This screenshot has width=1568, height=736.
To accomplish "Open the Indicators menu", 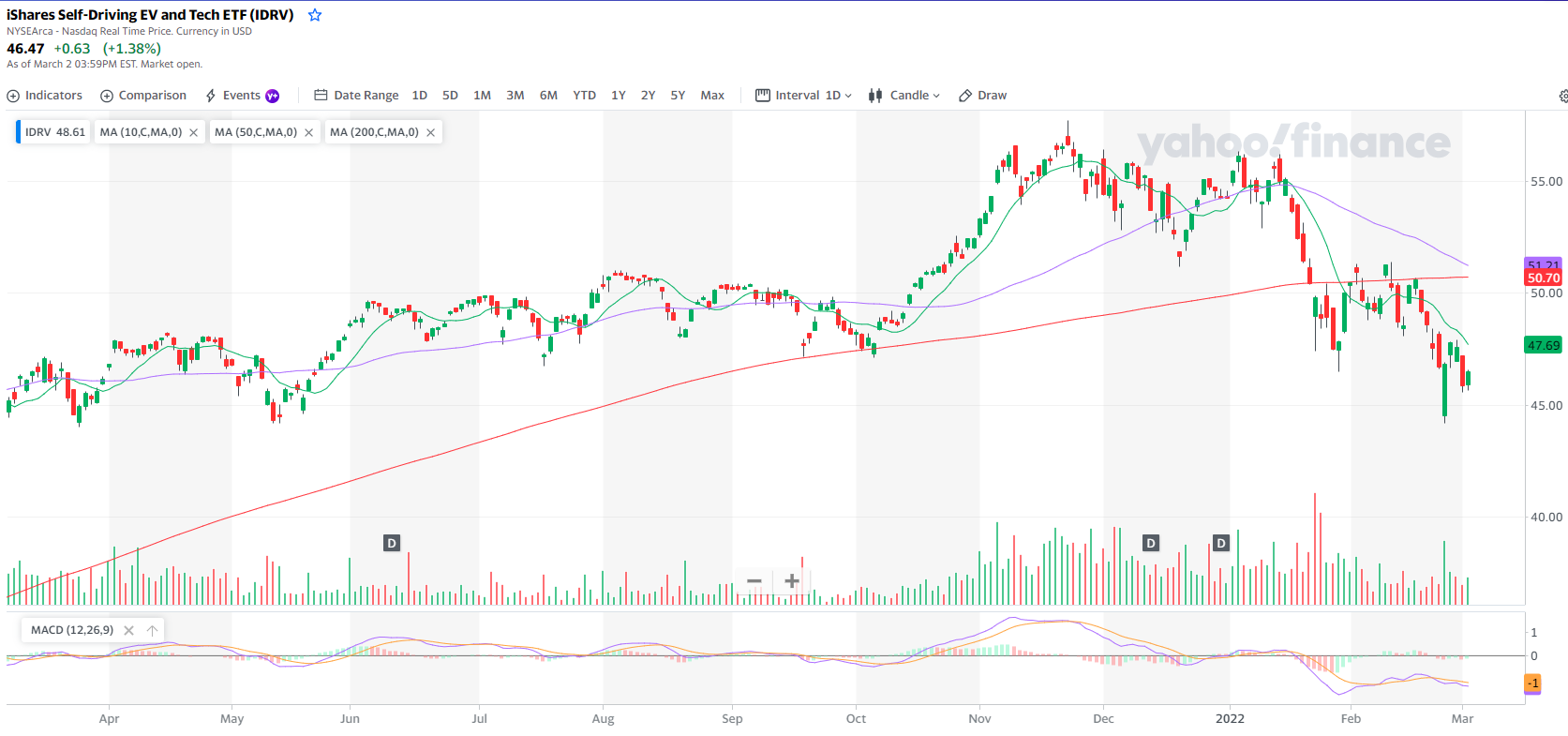I will (45, 96).
